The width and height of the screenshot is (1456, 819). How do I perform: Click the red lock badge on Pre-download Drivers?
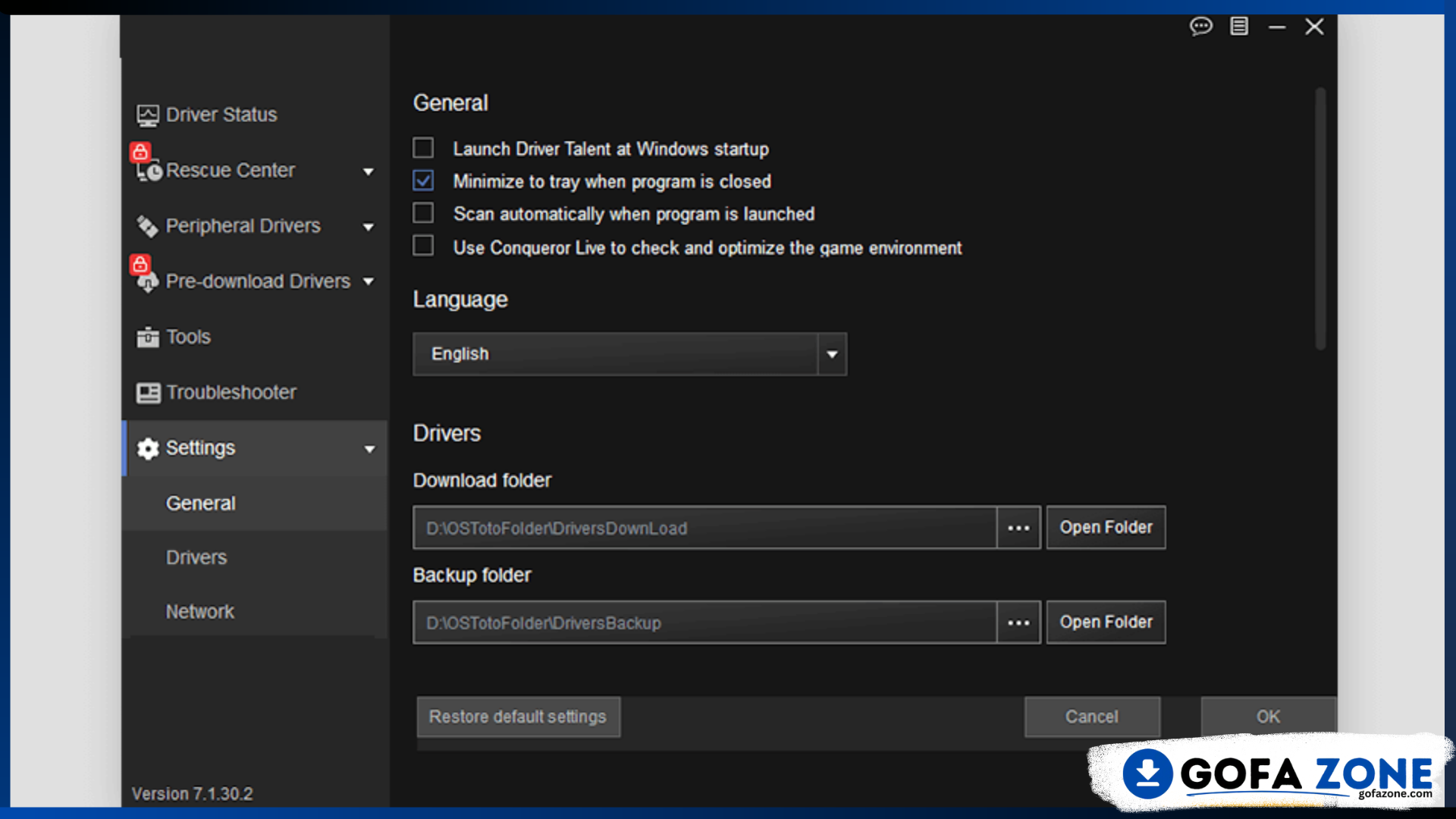(140, 264)
